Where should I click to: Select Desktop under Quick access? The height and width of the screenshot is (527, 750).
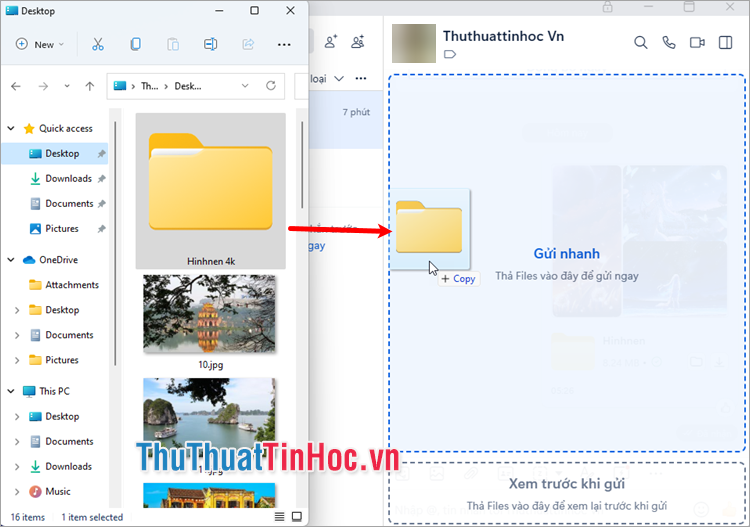55,154
